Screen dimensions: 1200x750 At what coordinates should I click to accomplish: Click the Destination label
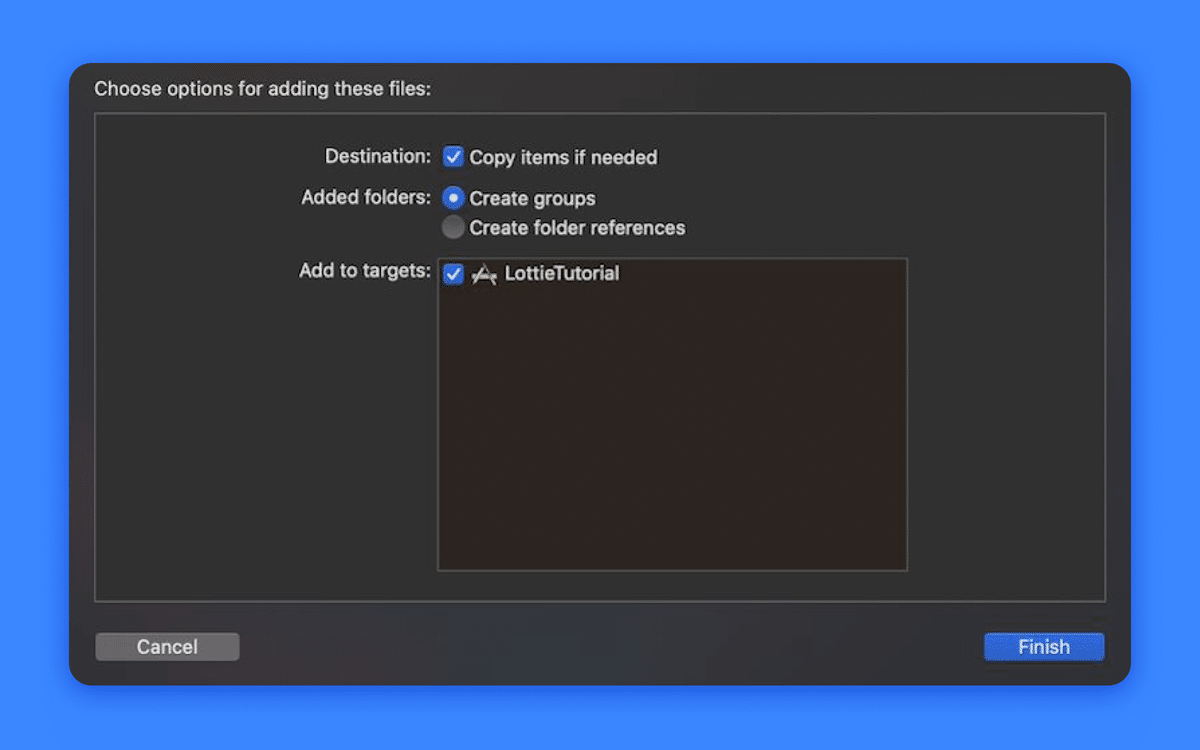click(x=377, y=156)
